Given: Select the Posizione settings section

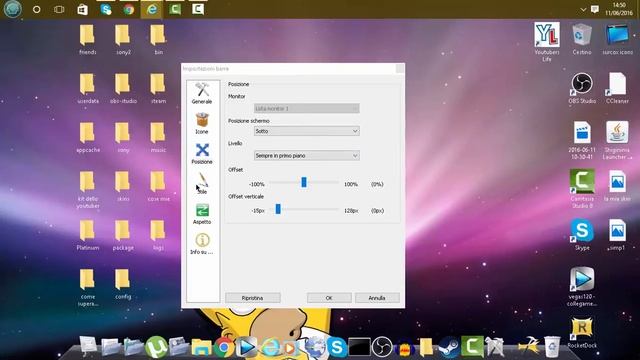Looking at the screenshot, I should coord(202,154).
